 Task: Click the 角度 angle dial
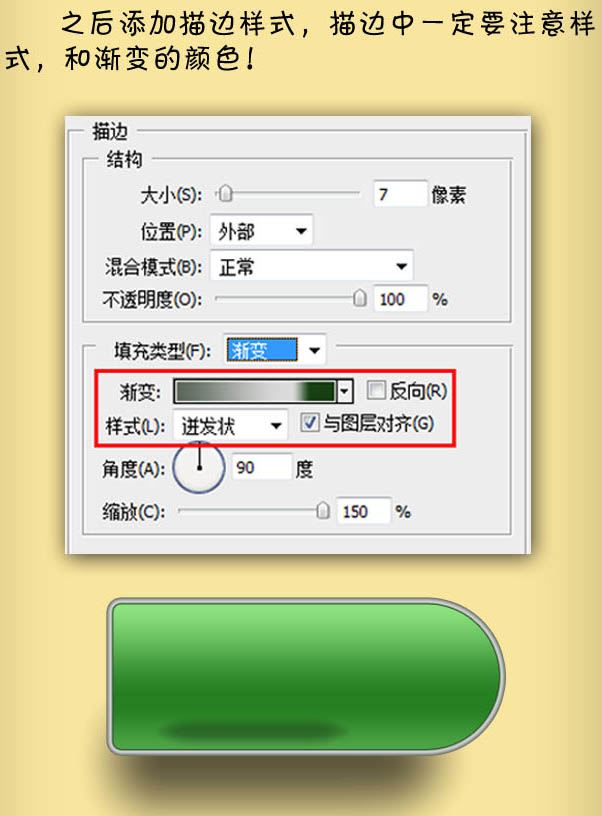point(199,467)
